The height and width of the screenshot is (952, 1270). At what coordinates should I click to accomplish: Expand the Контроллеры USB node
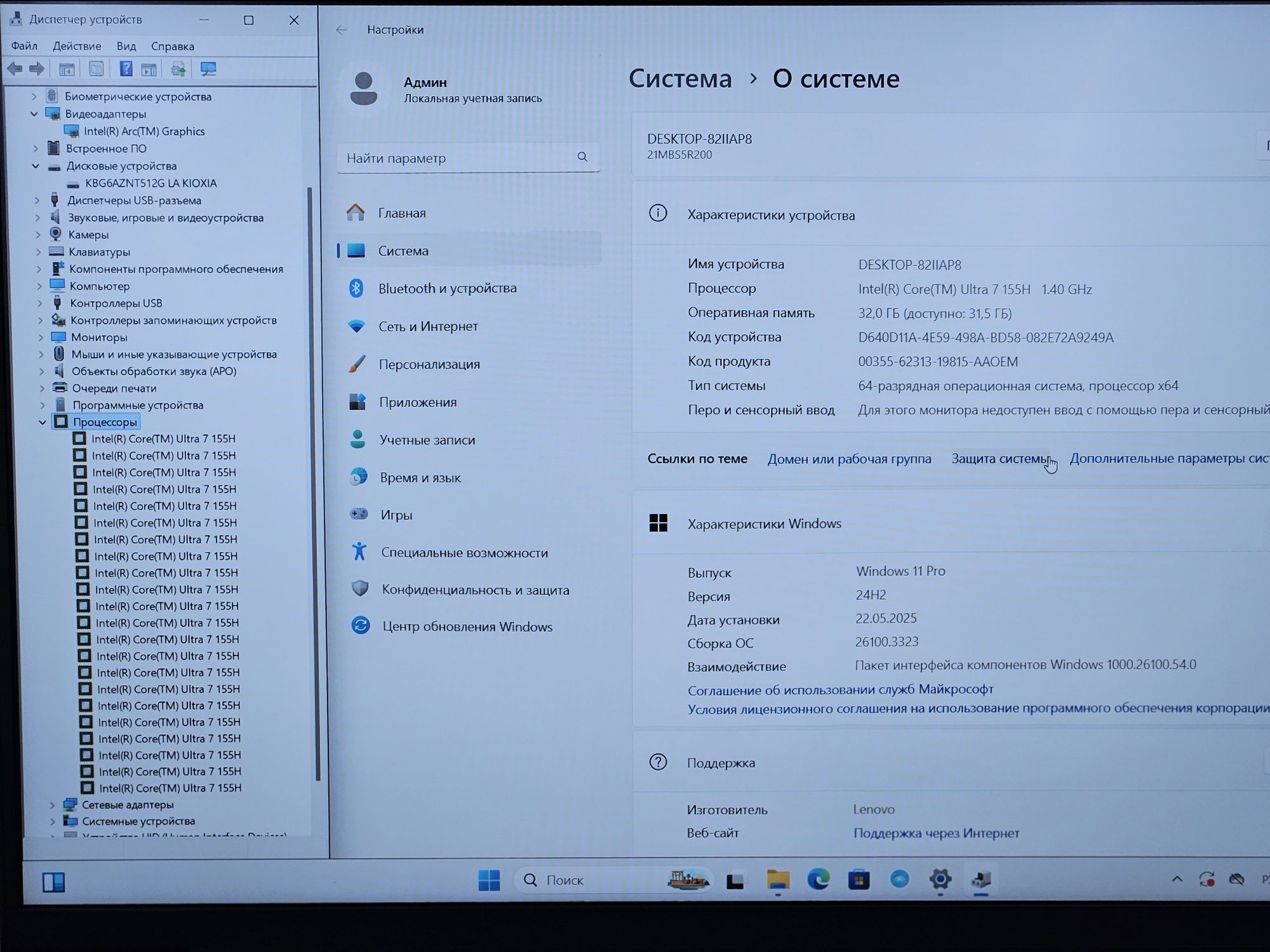40,303
